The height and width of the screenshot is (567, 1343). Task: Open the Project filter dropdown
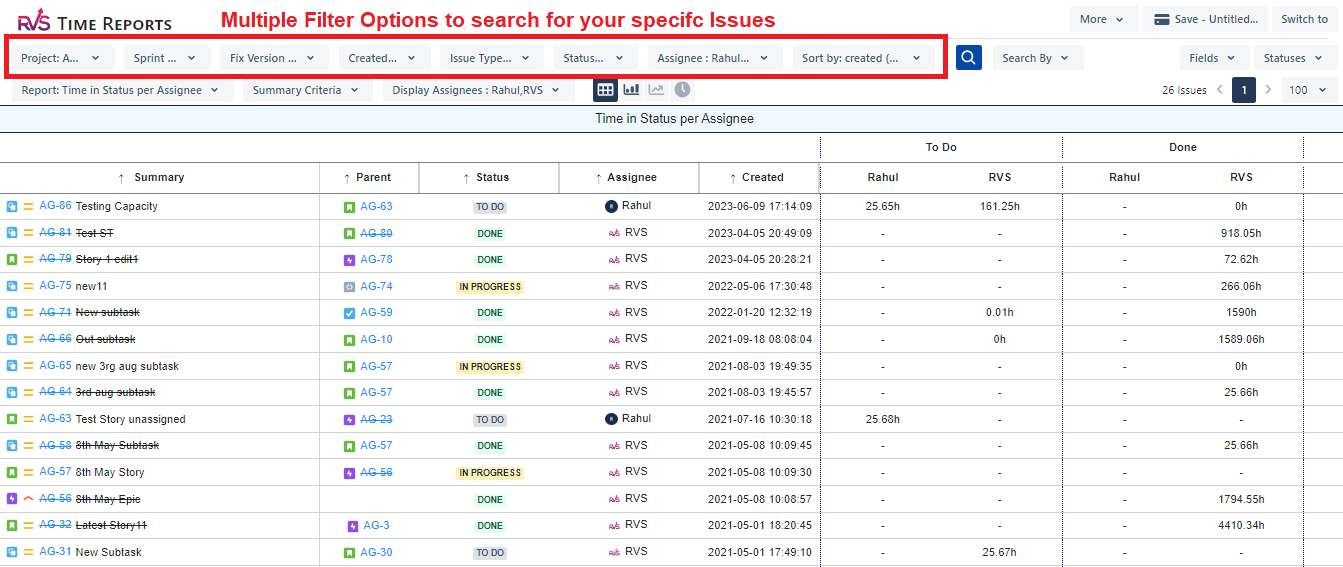(x=63, y=58)
